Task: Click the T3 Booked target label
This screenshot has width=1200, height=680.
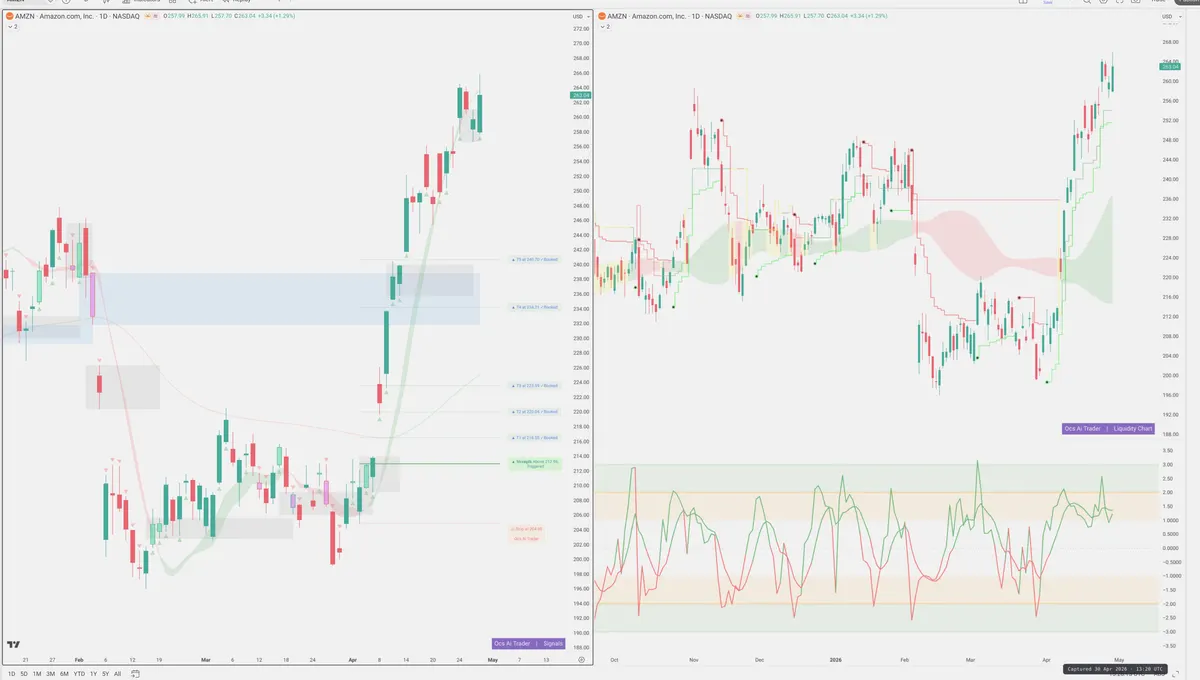Action: [x=535, y=385]
